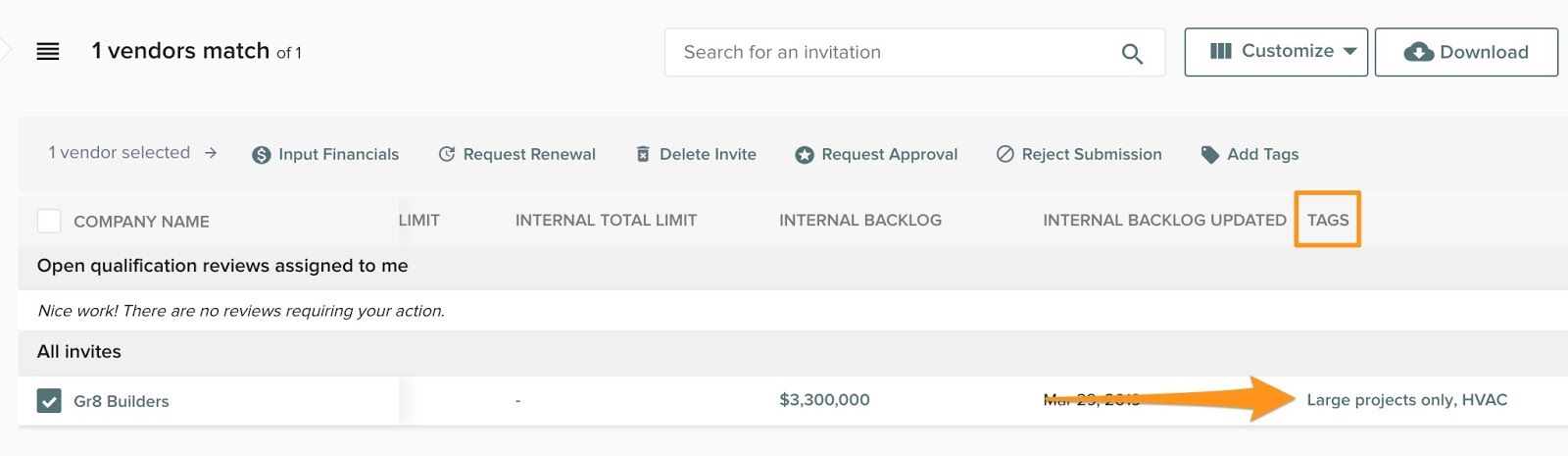The height and width of the screenshot is (456, 1568).
Task: Click the Request Approval star icon
Action: [805, 155]
